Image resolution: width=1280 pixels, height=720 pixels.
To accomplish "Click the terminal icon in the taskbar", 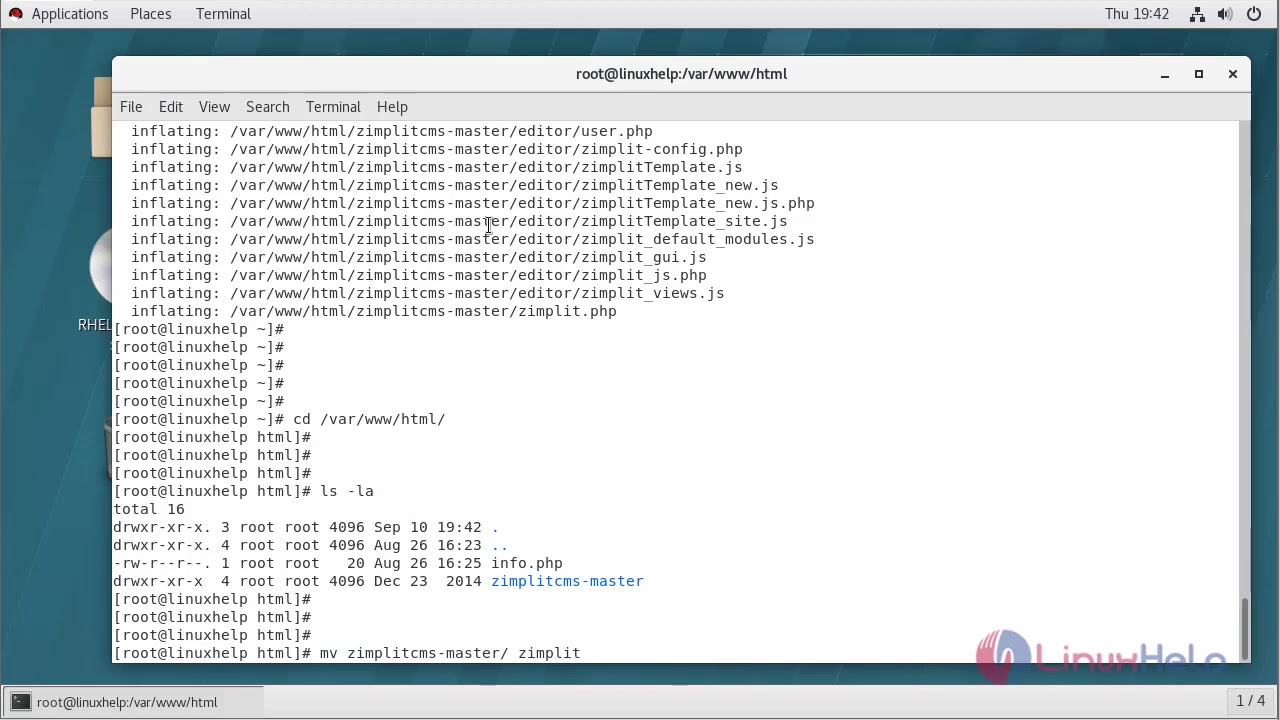I will click(x=20, y=702).
